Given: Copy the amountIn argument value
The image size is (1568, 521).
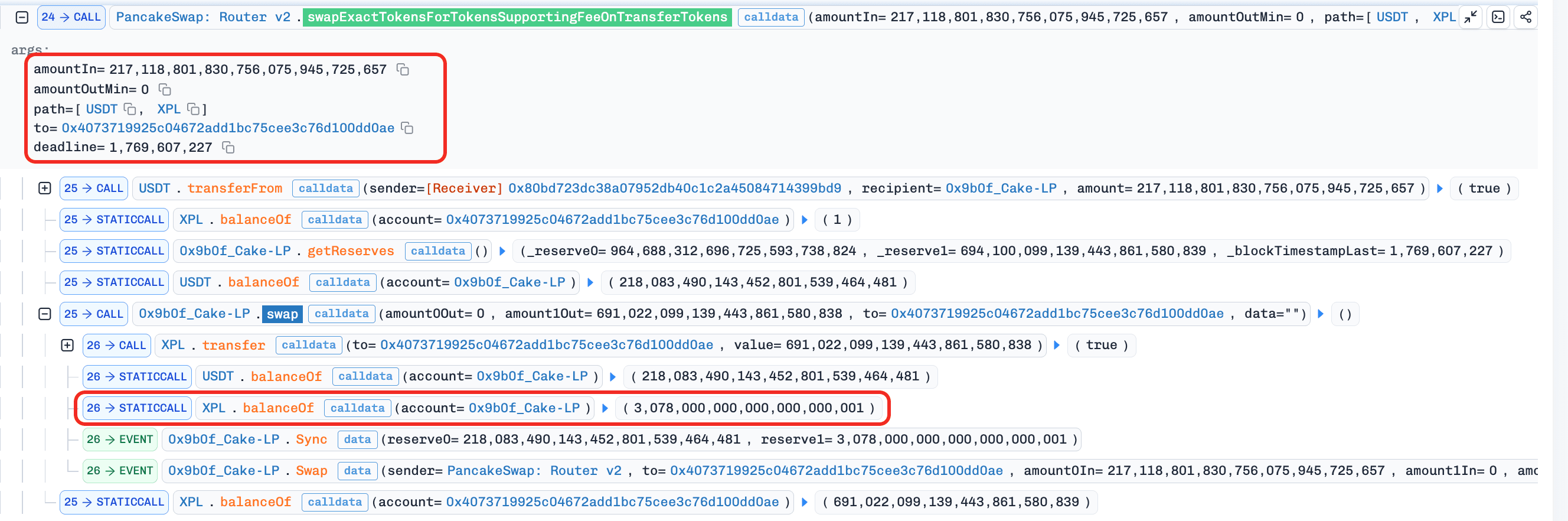Looking at the screenshot, I should [x=403, y=70].
